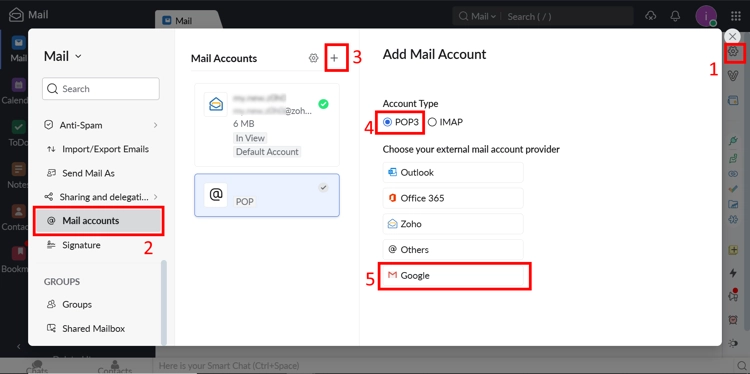Click the Anti-Spam shield icon

click(x=48, y=125)
